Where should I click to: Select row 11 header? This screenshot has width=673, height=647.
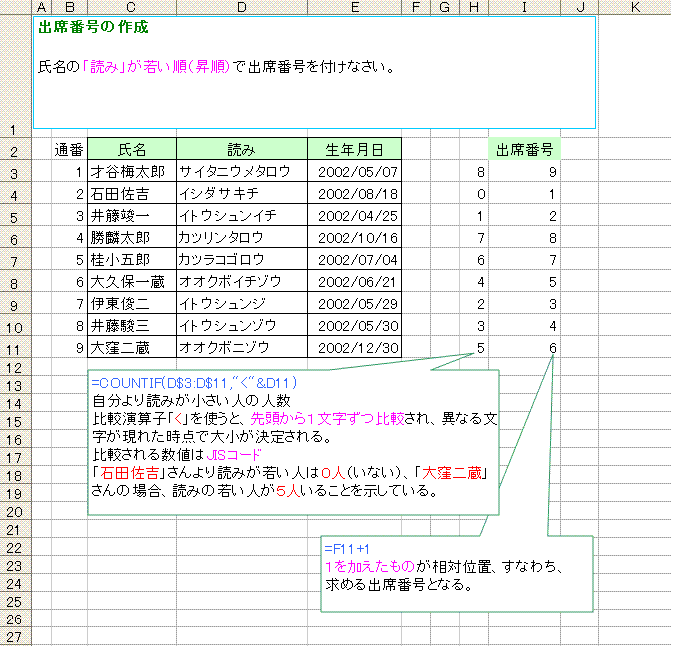click(x=14, y=349)
